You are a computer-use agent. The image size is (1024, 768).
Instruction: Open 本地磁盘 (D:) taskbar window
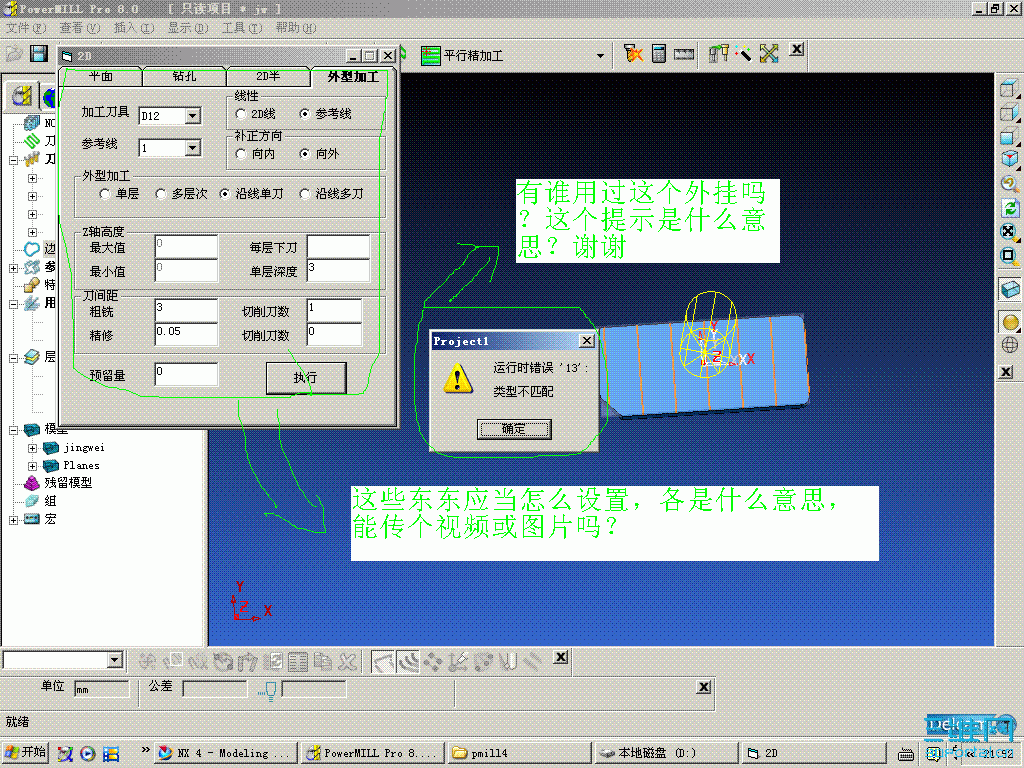pyautogui.click(x=666, y=753)
